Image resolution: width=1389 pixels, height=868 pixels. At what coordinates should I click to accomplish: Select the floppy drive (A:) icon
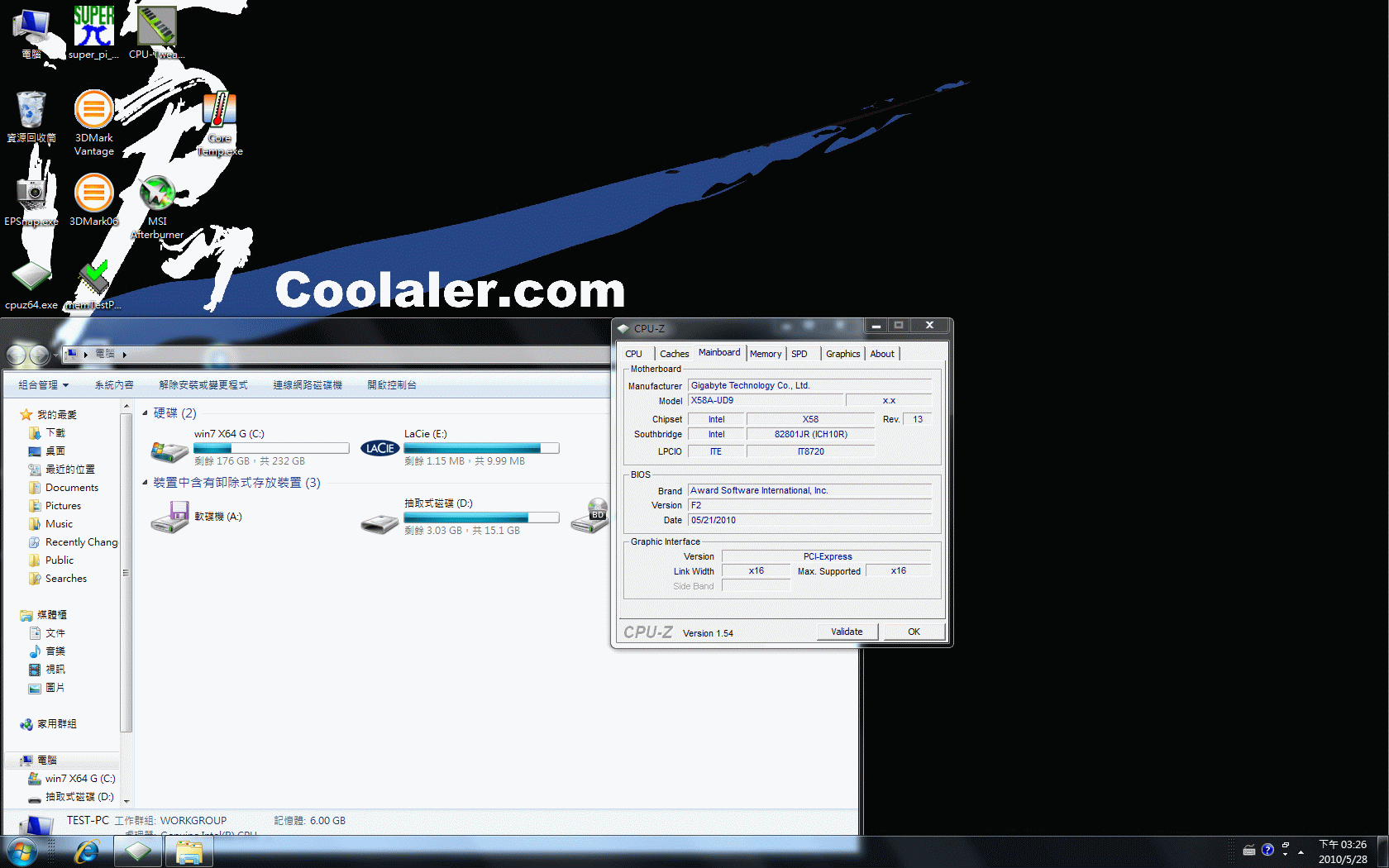pos(169,517)
